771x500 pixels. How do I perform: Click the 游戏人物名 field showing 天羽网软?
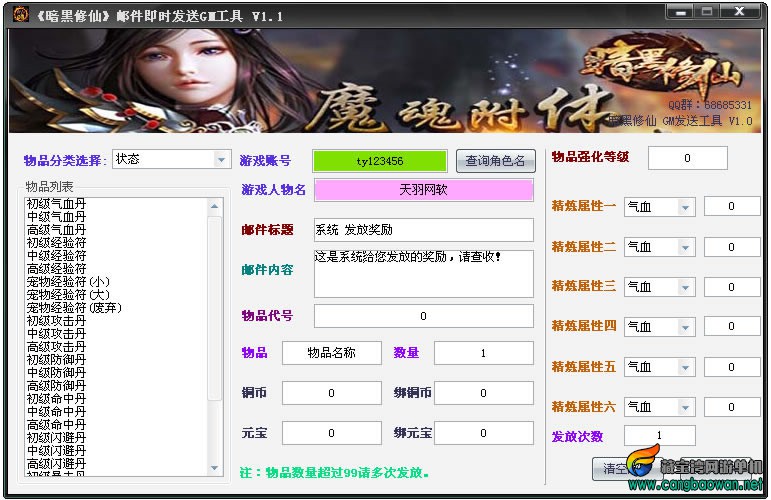423,190
